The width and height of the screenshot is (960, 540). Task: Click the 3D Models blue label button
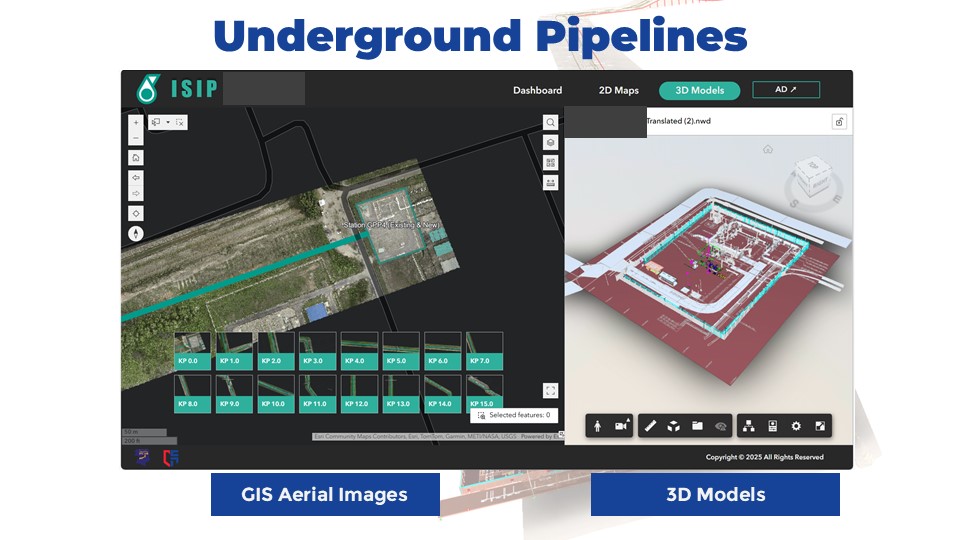[x=715, y=494]
